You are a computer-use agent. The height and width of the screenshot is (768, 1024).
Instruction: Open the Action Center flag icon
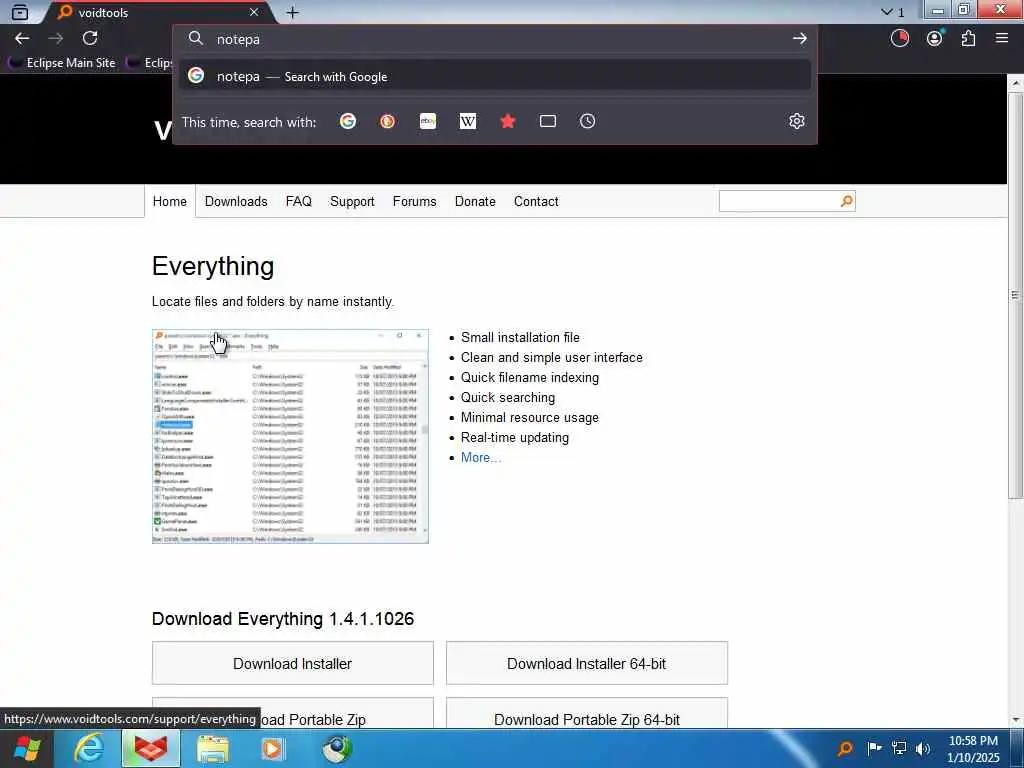coord(874,748)
